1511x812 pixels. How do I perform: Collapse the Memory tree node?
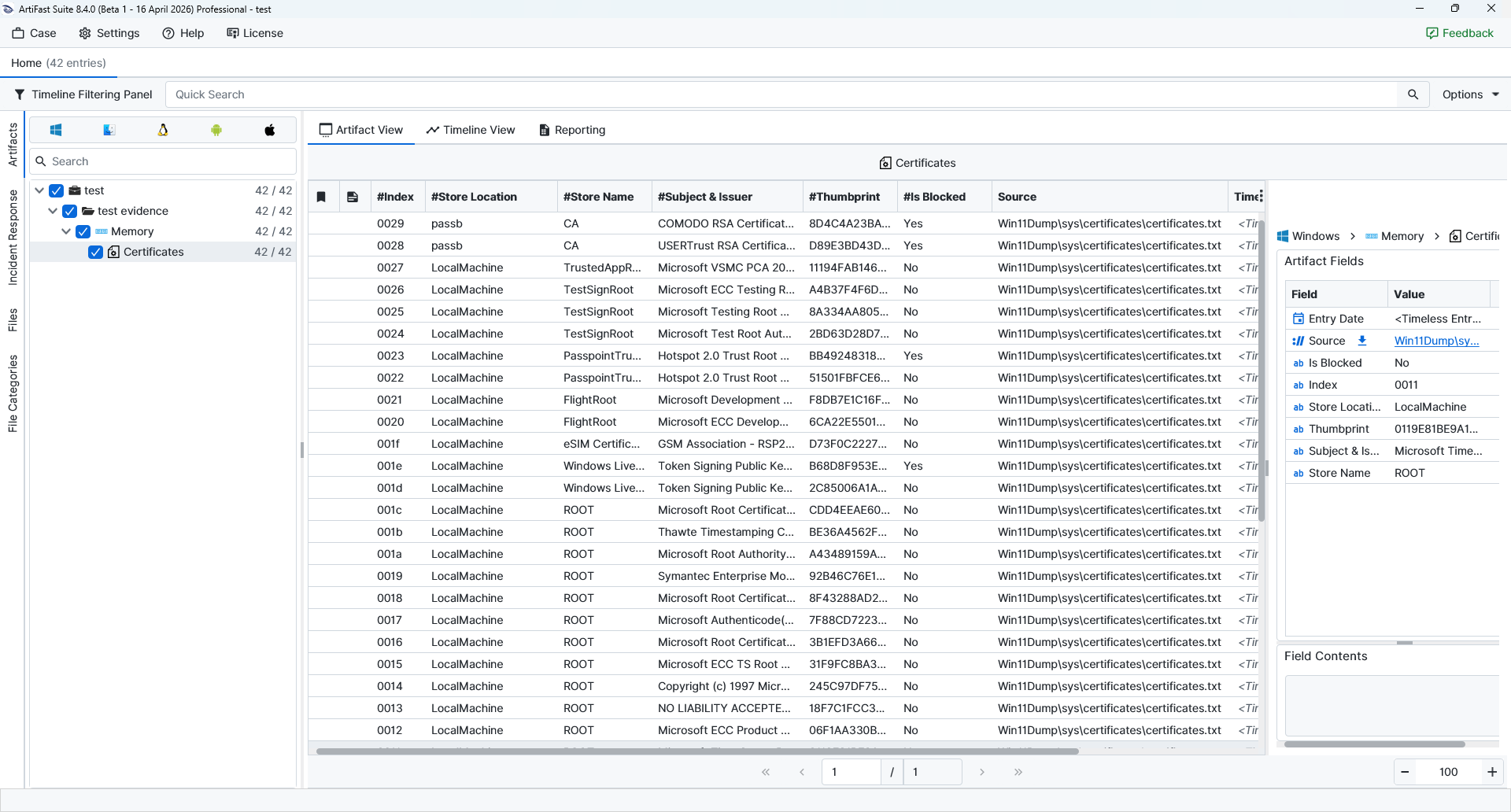[x=66, y=231]
